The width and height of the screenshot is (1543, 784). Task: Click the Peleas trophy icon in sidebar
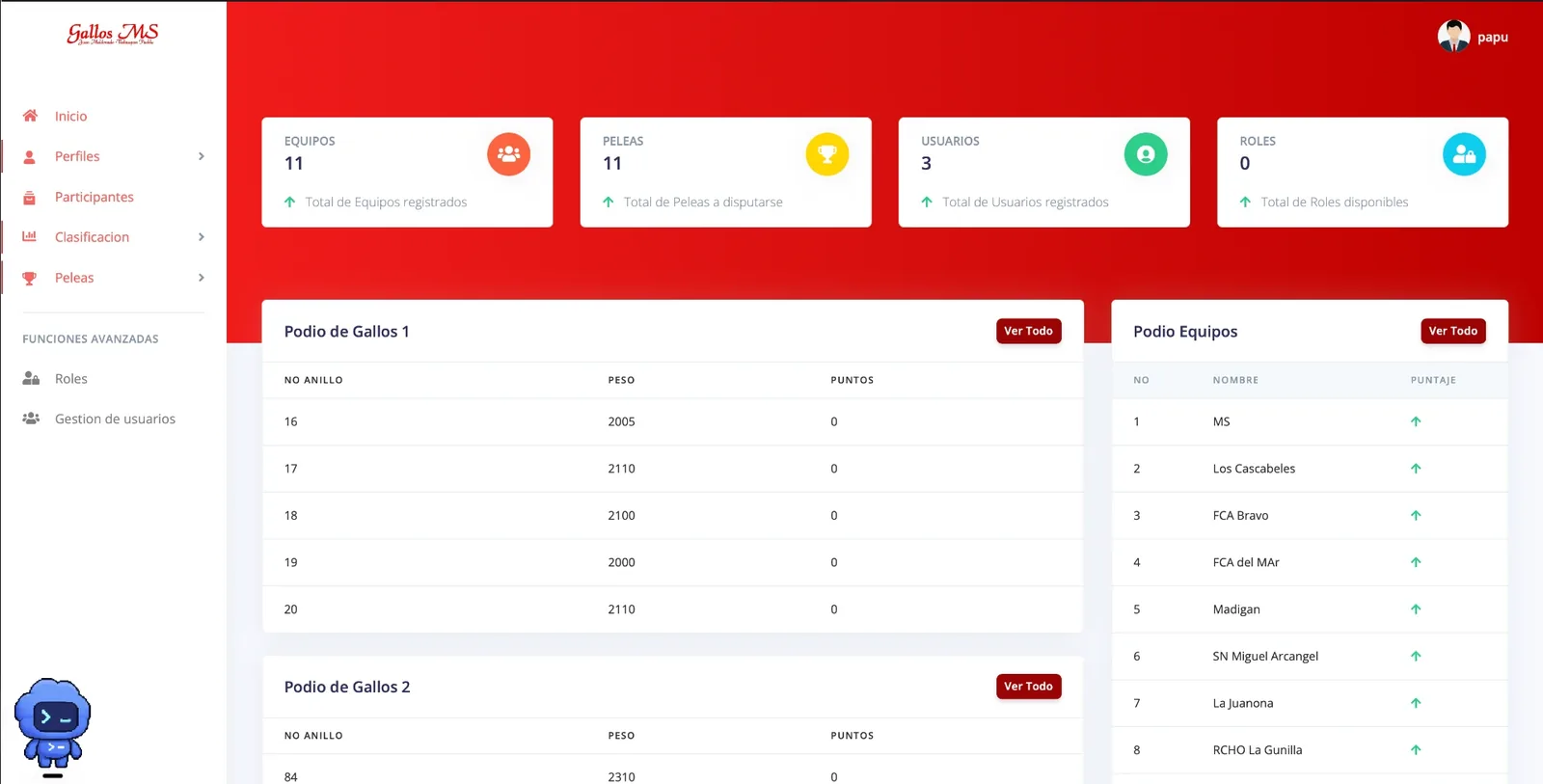(30, 278)
